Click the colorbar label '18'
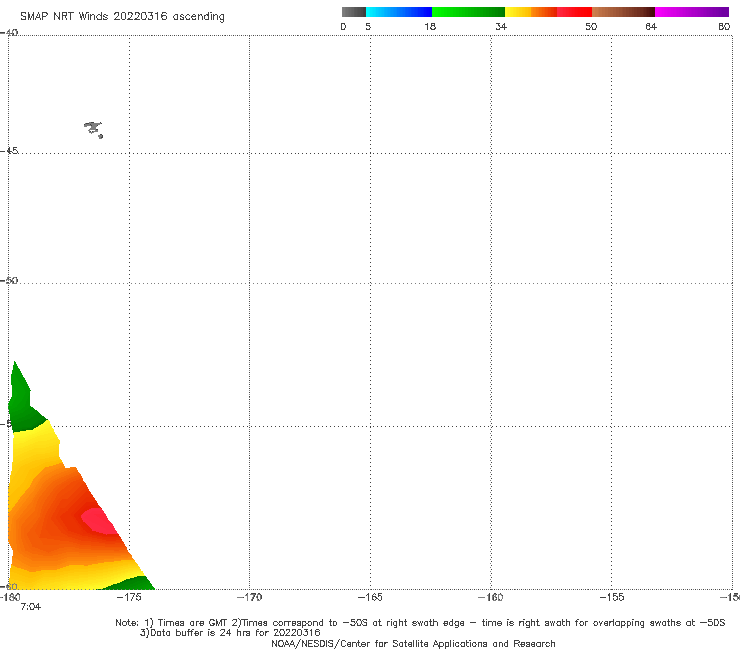 430,27
